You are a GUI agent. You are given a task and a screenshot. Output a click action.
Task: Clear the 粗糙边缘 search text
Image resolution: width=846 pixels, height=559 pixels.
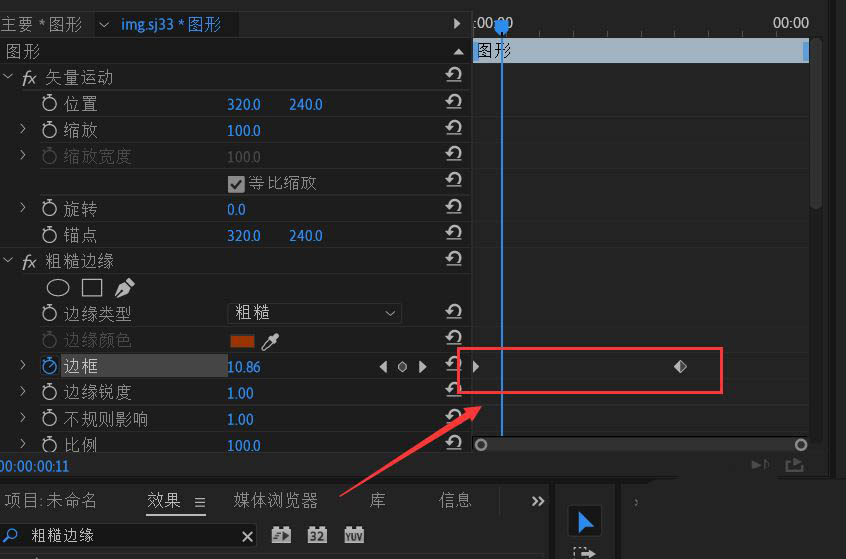(247, 536)
